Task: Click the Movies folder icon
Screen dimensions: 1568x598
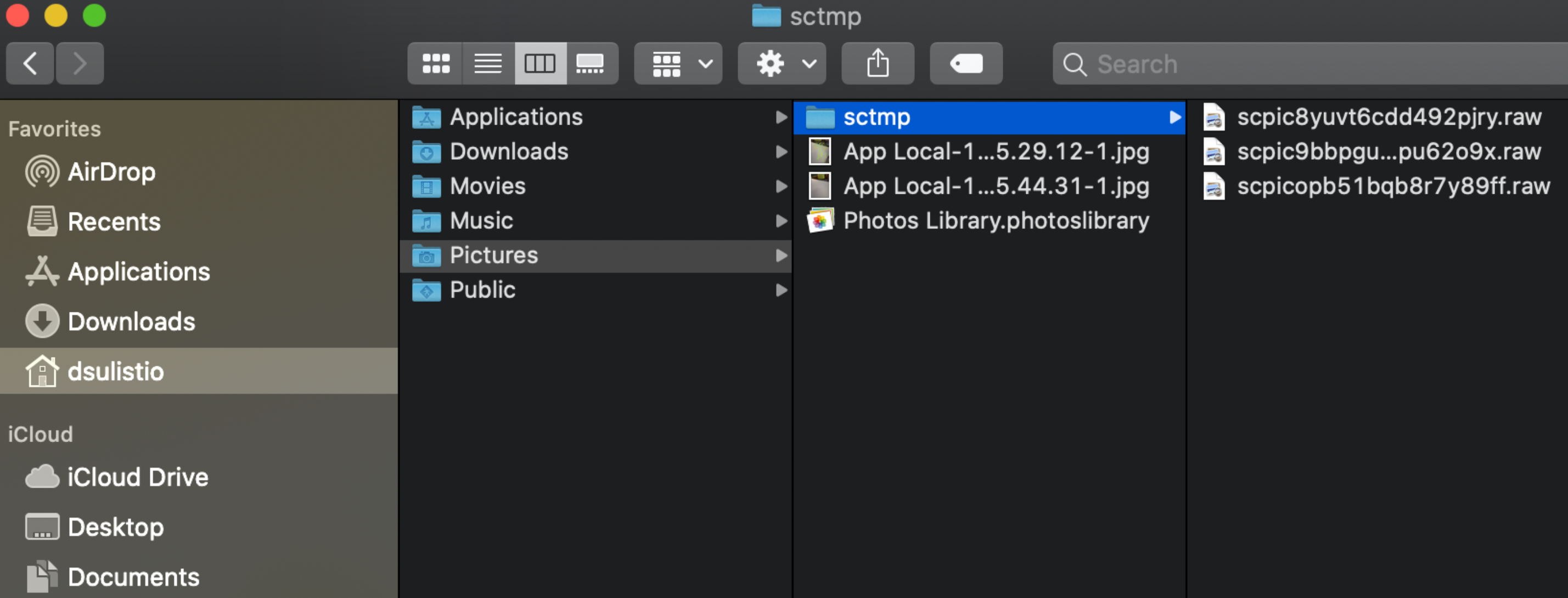Action: tap(426, 186)
